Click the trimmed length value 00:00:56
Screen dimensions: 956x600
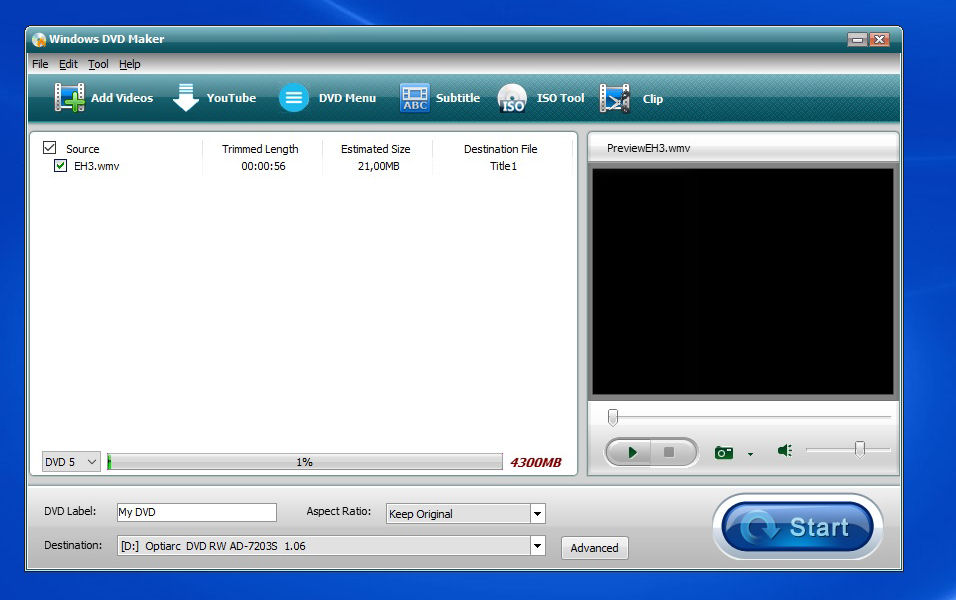coord(263,166)
